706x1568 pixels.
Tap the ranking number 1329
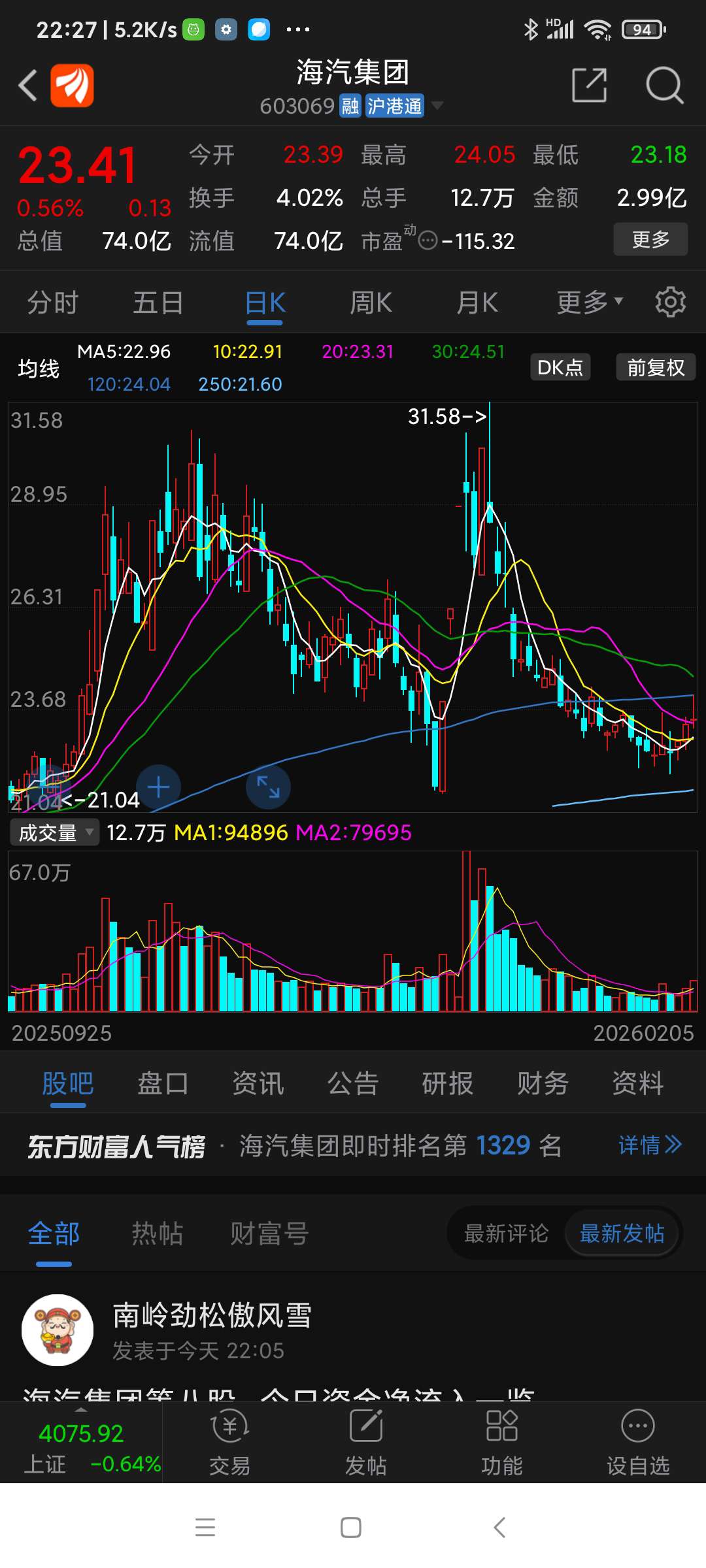(x=503, y=1145)
